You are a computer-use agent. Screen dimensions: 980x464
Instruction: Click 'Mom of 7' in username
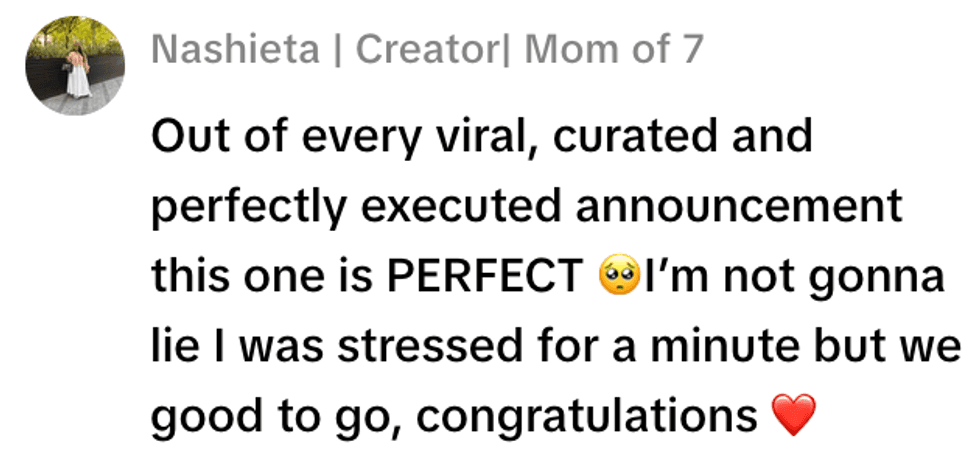pyautogui.click(x=614, y=48)
